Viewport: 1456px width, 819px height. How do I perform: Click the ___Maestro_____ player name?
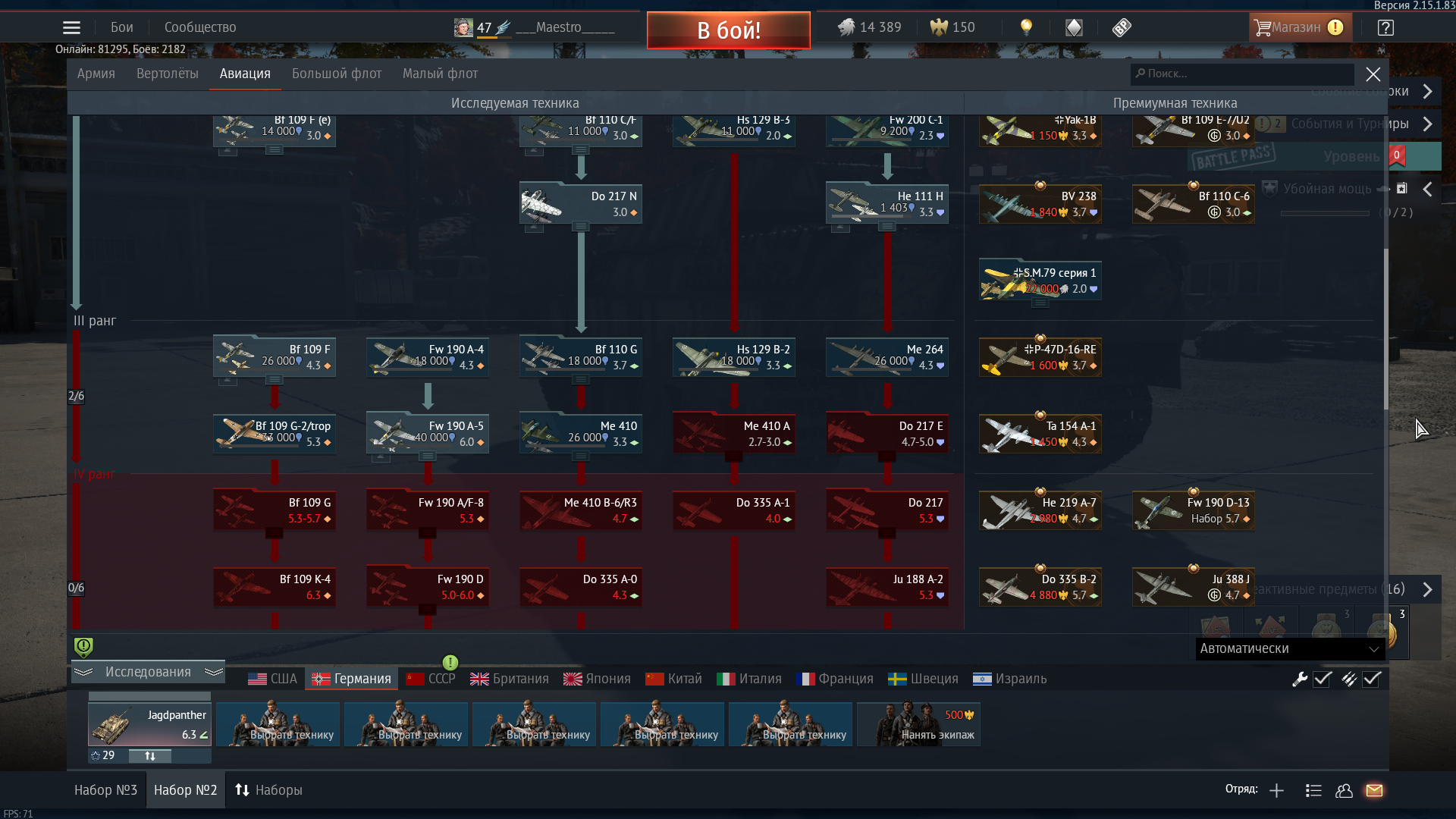point(566,27)
